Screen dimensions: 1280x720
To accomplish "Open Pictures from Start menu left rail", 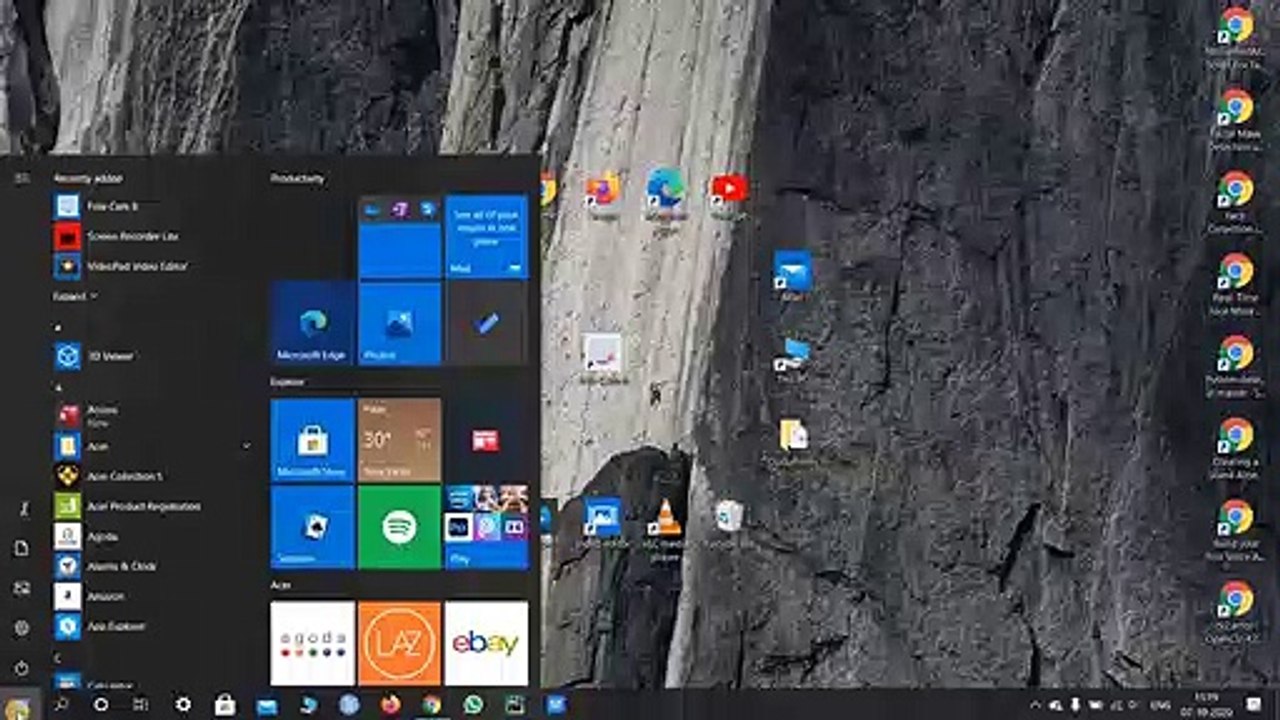I will 21,588.
